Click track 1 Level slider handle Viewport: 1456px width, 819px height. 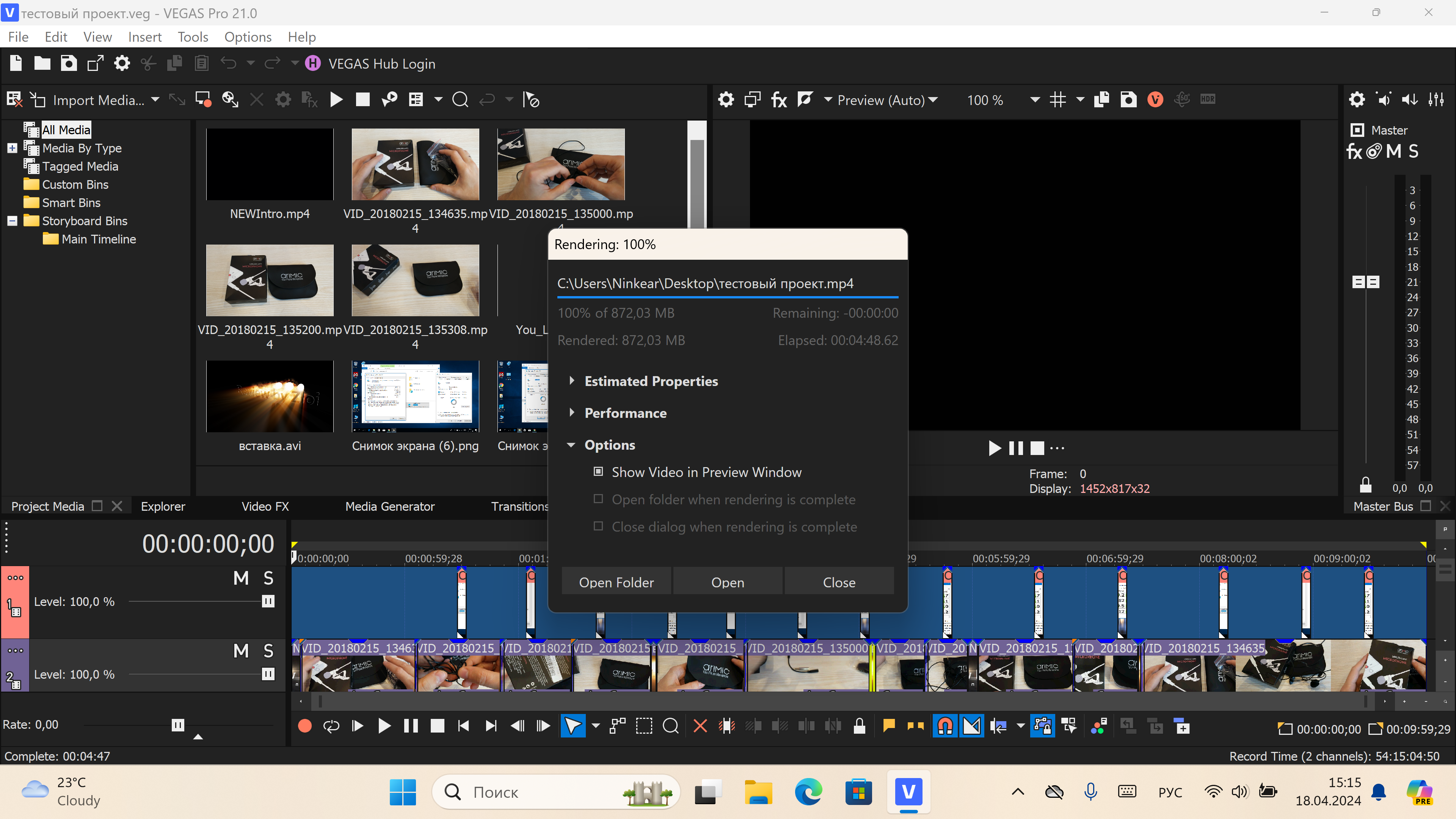click(268, 601)
